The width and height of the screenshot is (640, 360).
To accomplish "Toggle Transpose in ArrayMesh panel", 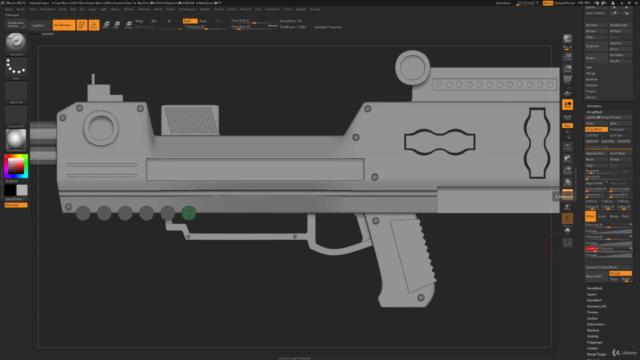I will coord(620,129).
